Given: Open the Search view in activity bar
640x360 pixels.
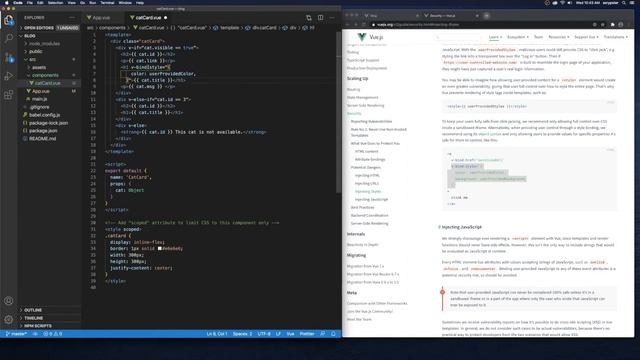Looking at the screenshot, I should [x=9, y=38].
